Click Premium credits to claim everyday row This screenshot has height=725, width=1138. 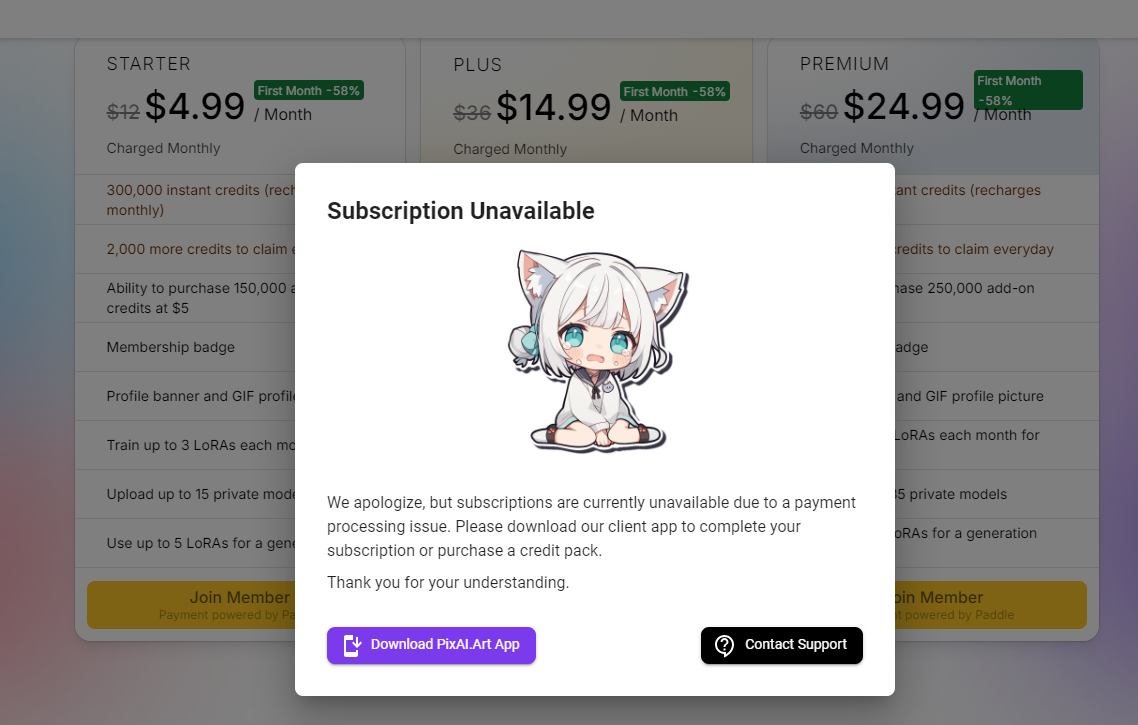996,249
